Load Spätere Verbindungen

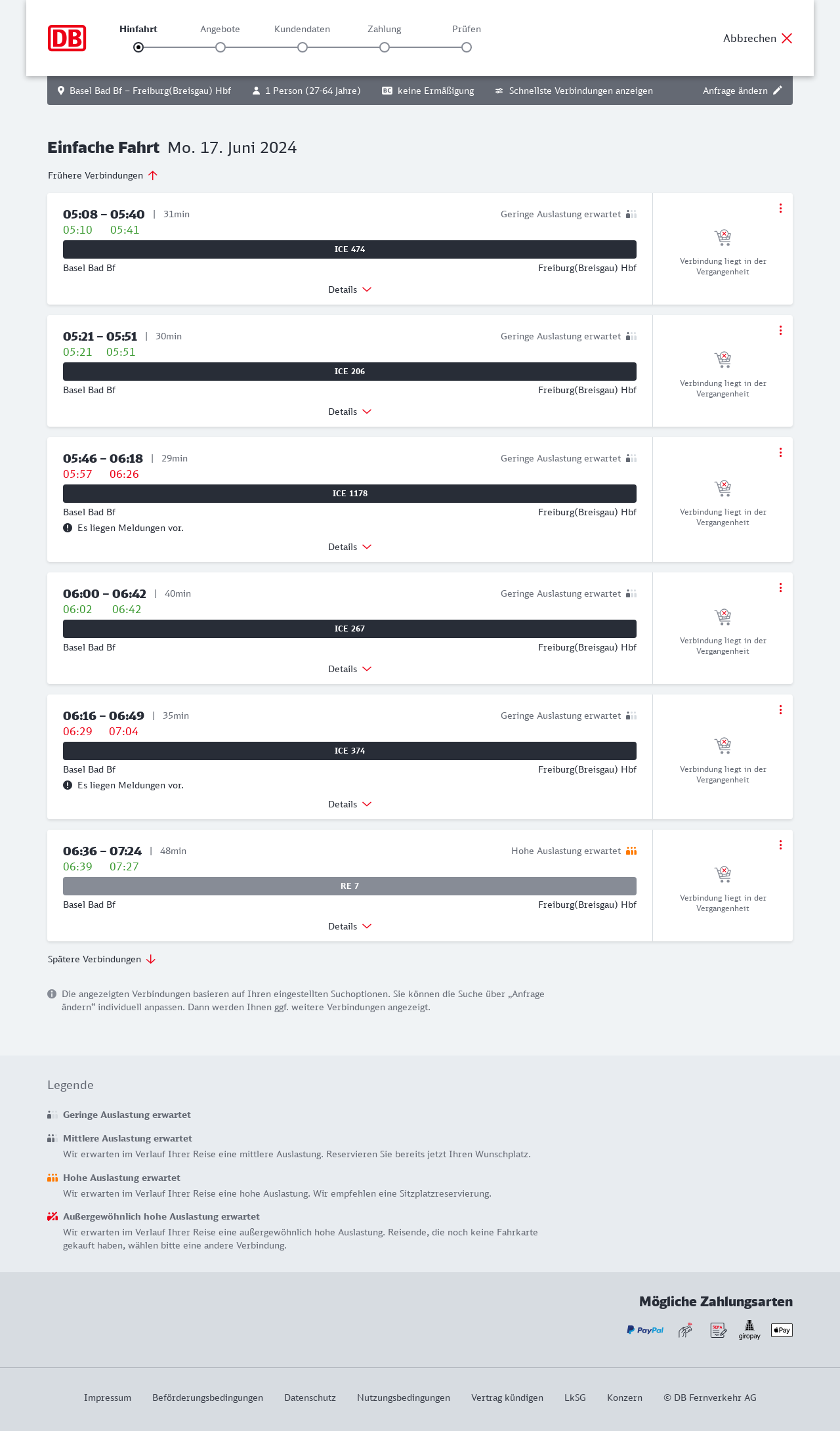point(102,959)
